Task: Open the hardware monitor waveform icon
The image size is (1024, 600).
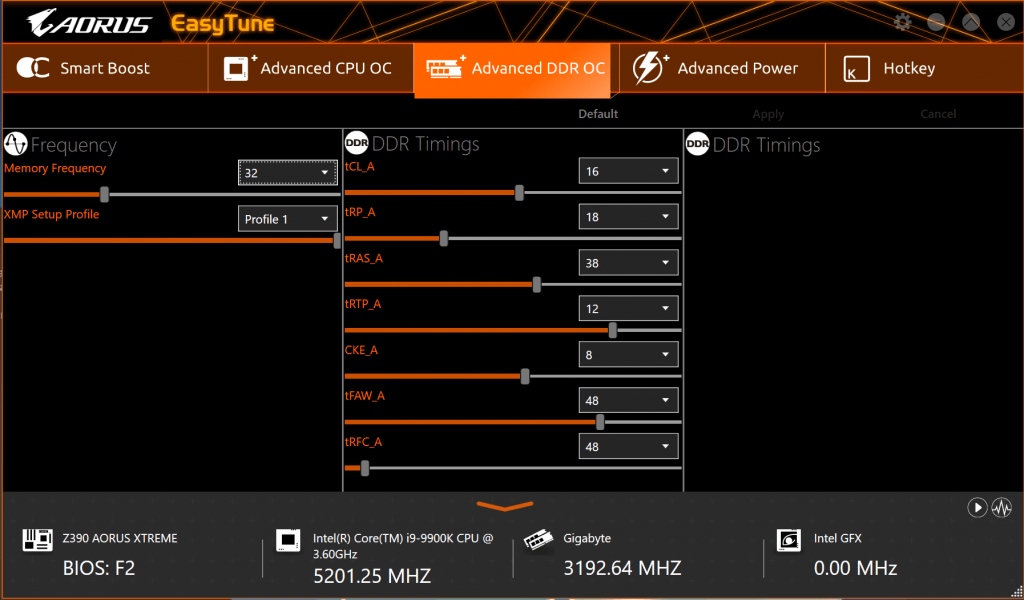Action: click(x=1002, y=507)
